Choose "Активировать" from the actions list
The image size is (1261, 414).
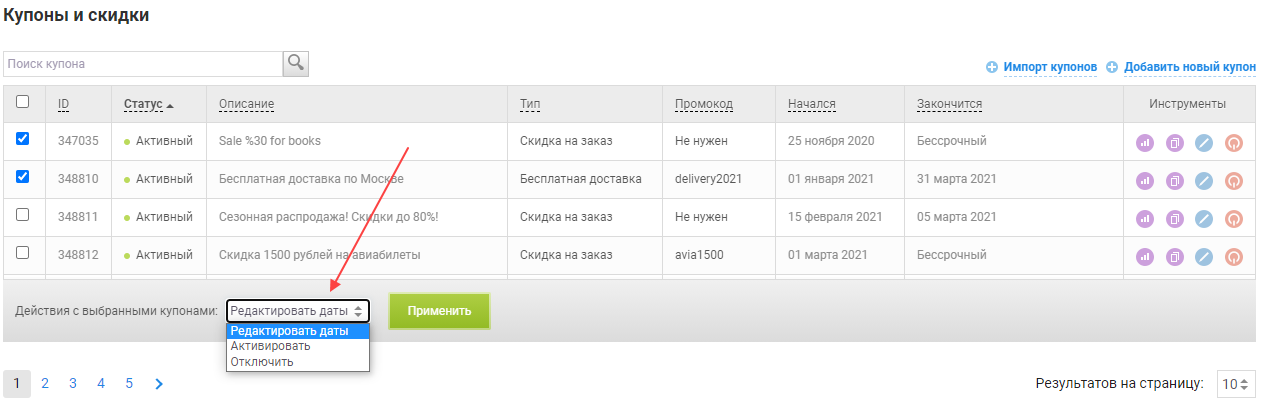[x=270, y=346]
